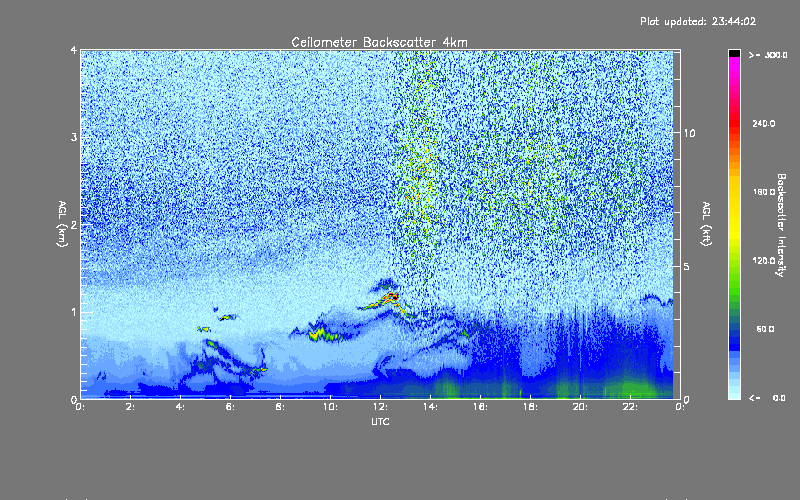The image size is (800, 500).
Task: Click the '240.0' colorbar label
Action: pos(764,124)
